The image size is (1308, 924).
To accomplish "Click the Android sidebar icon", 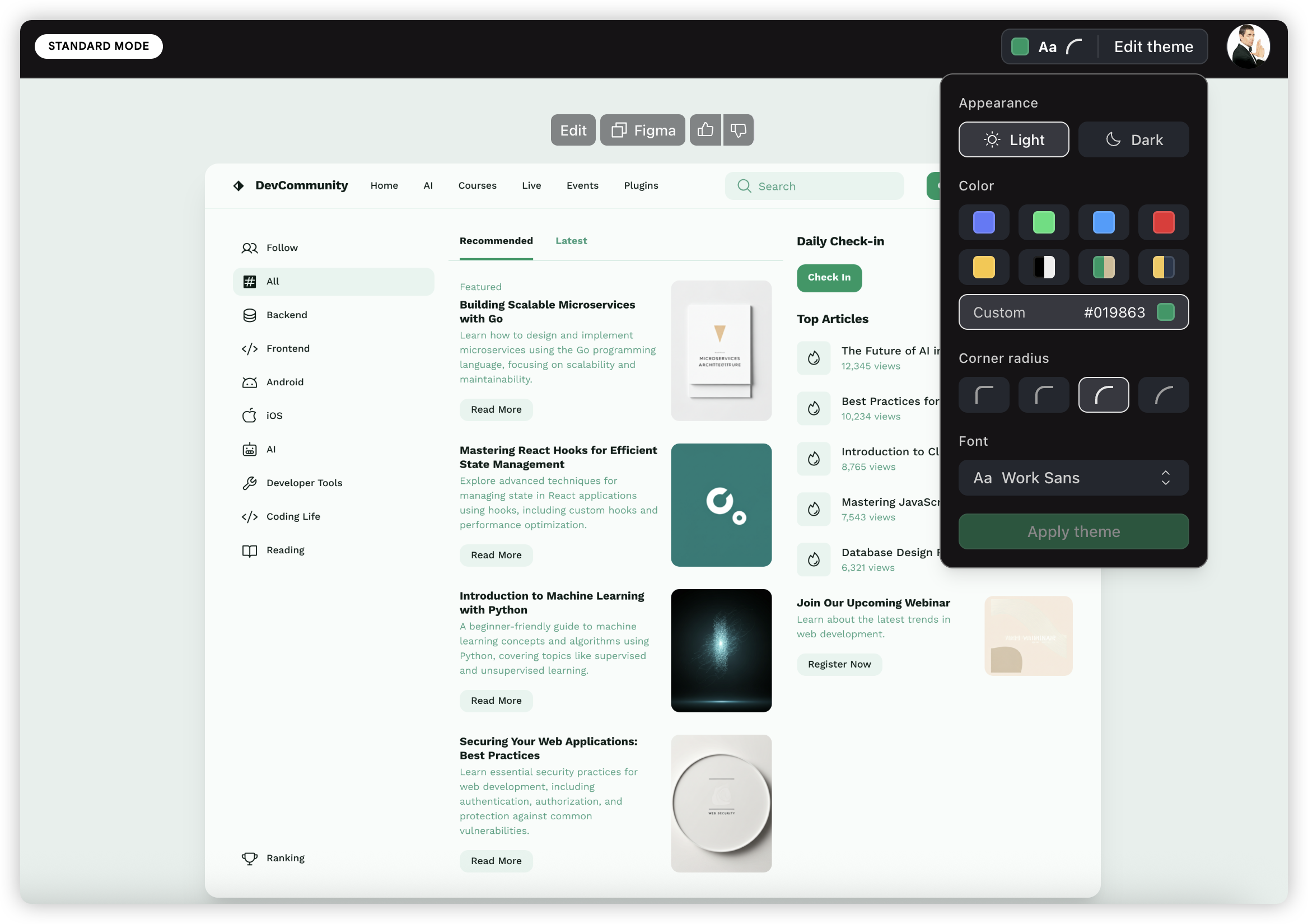I will (x=250, y=382).
